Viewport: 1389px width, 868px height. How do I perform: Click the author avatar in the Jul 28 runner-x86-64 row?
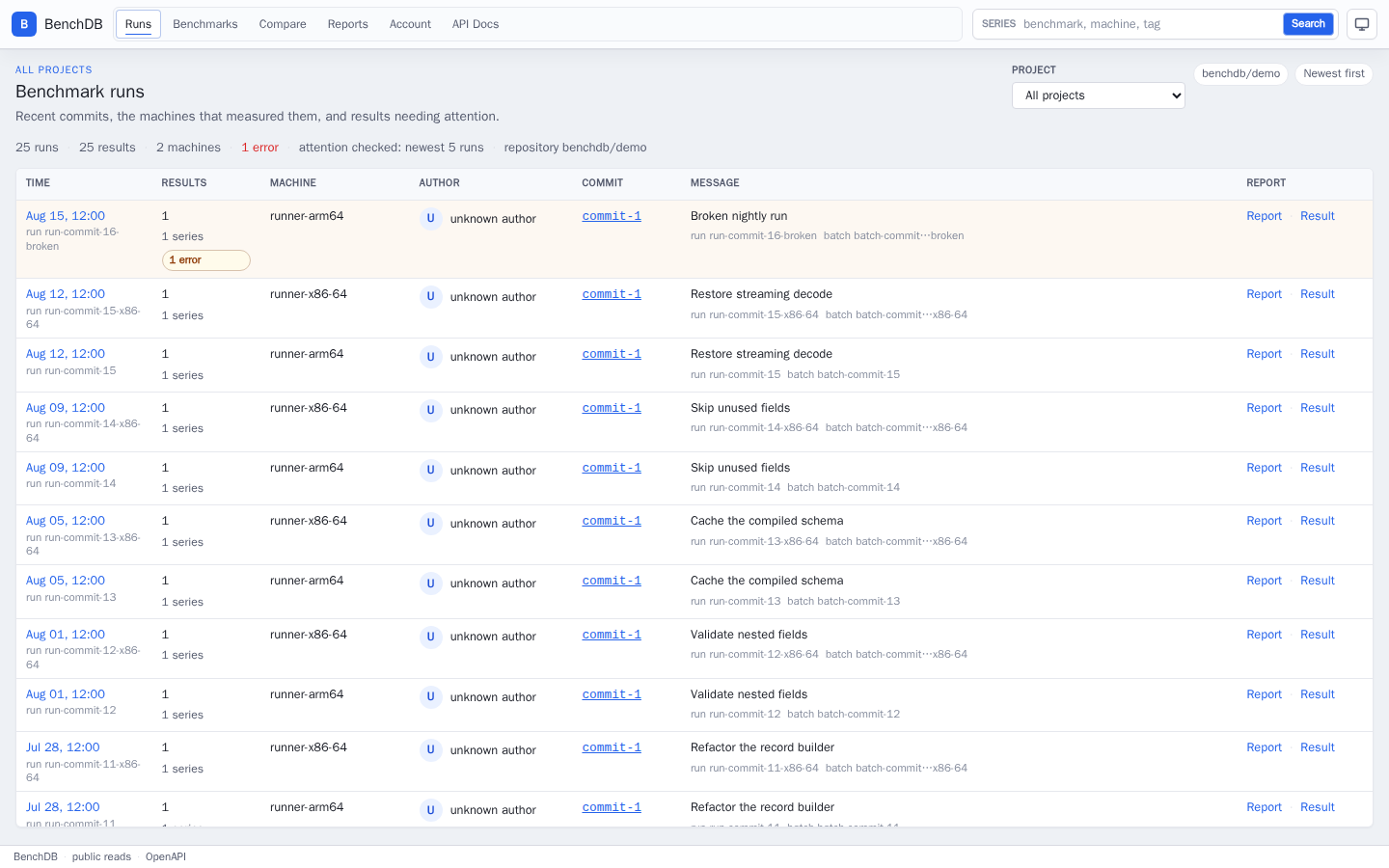pyautogui.click(x=430, y=749)
